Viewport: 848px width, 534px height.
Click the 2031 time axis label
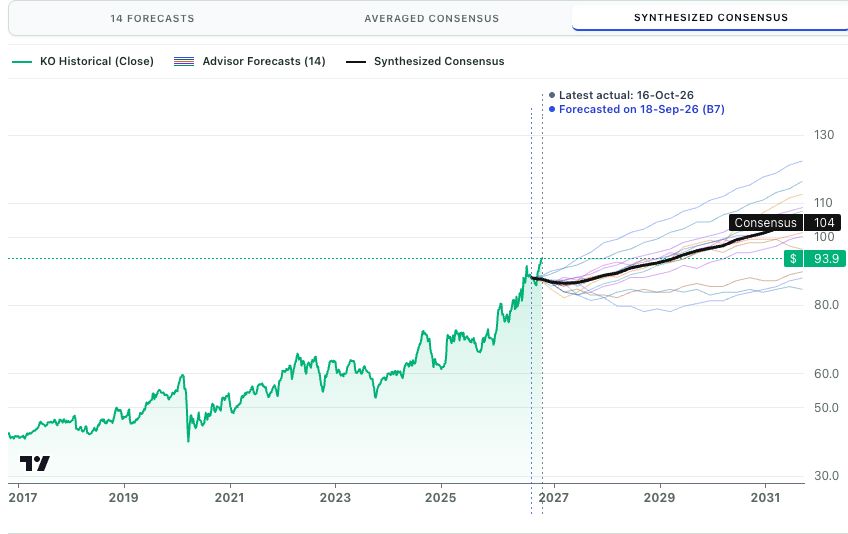point(765,497)
